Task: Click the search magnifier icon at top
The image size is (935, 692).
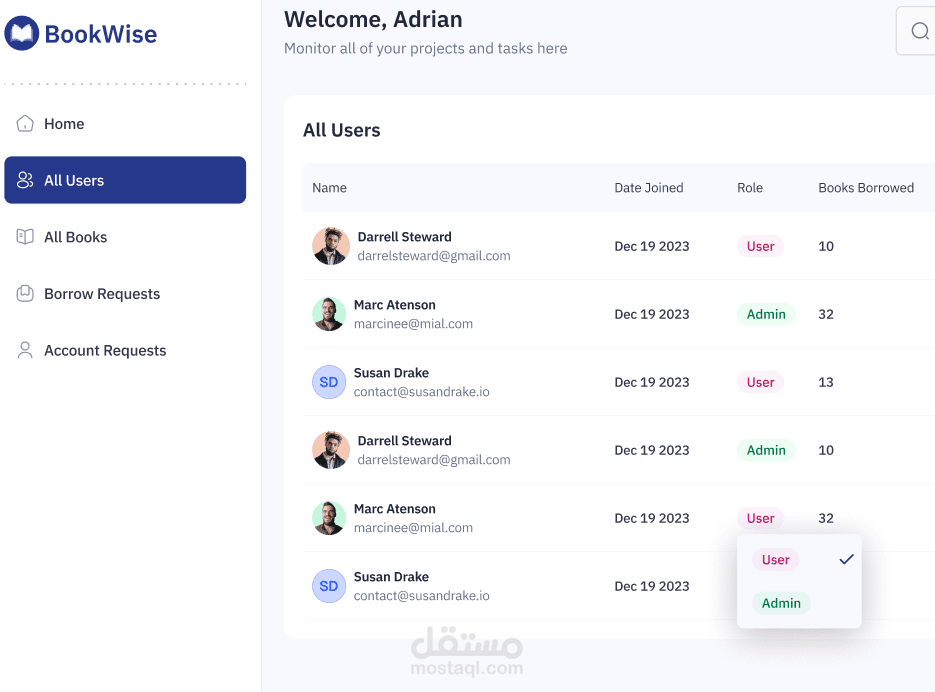Action: [920, 31]
